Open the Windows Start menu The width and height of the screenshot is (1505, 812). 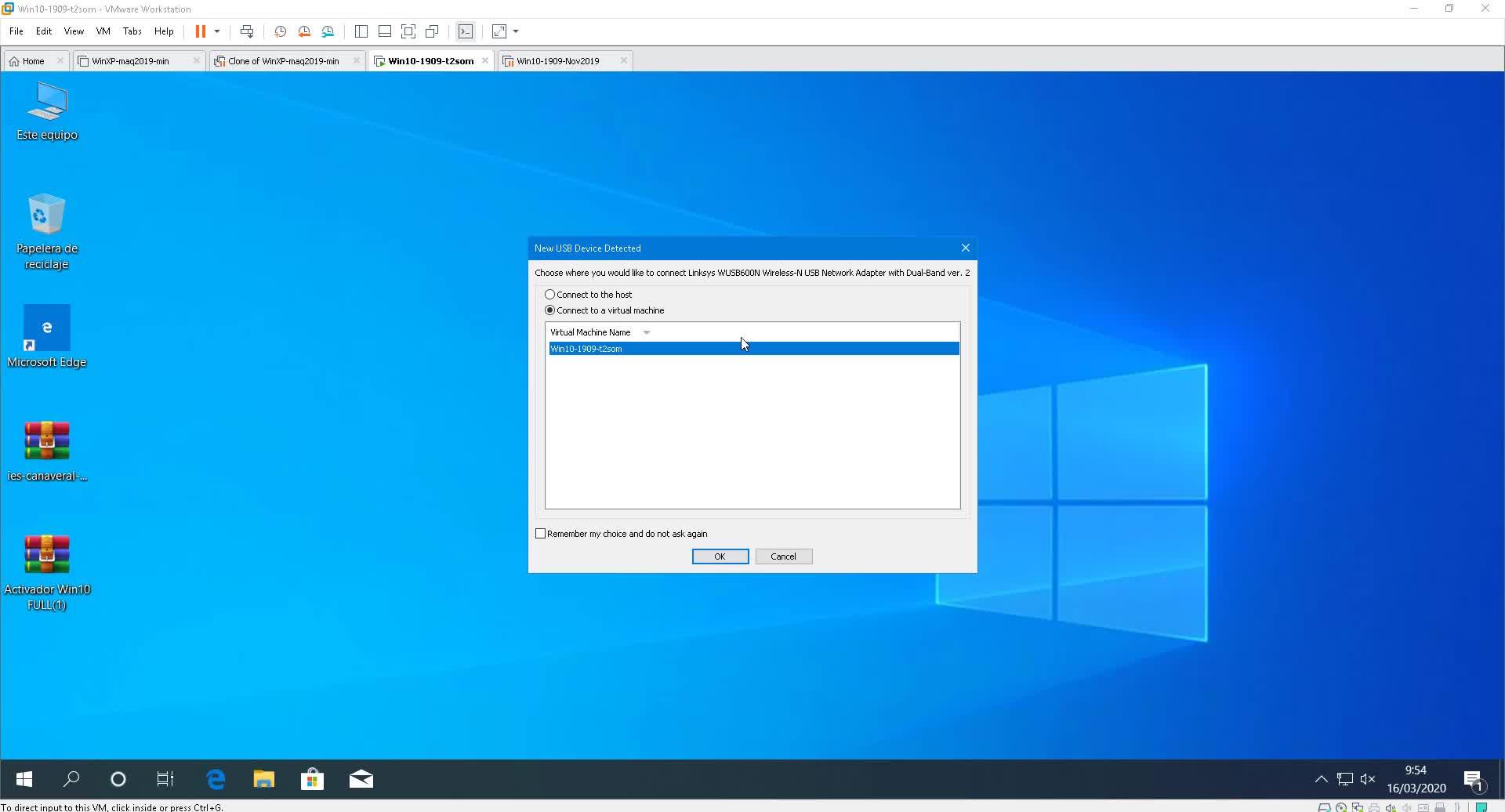[x=24, y=779]
